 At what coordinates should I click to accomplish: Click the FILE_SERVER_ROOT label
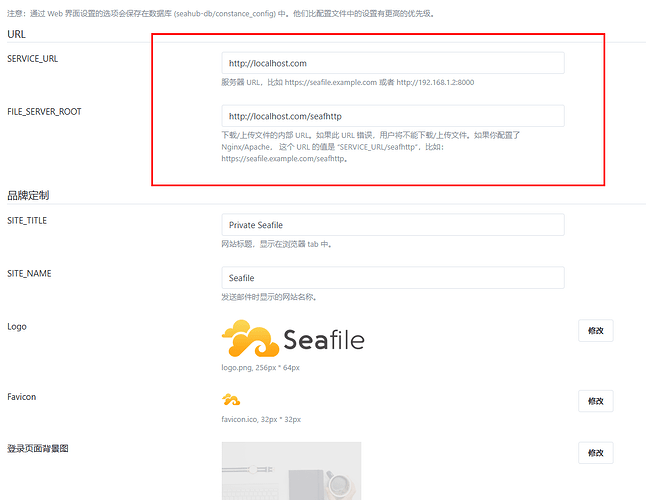(x=44, y=112)
